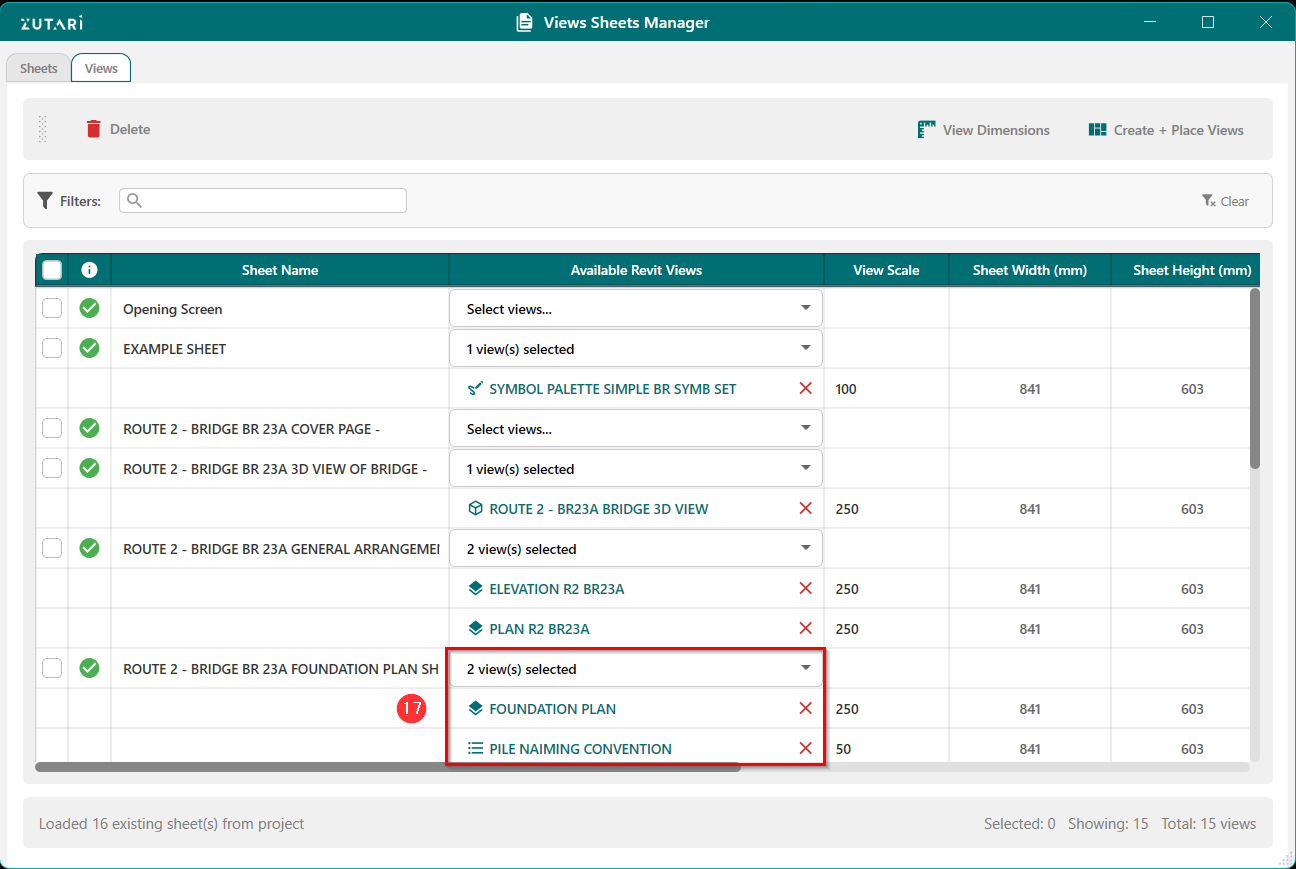Select the Views tab
Screen dimensions: 1296x869
coord(101,68)
